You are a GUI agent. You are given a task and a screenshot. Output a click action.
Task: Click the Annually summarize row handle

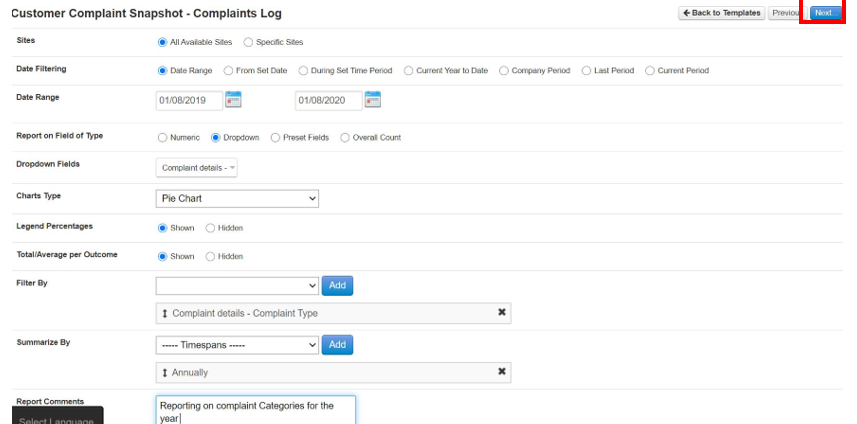tap(165, 373)
